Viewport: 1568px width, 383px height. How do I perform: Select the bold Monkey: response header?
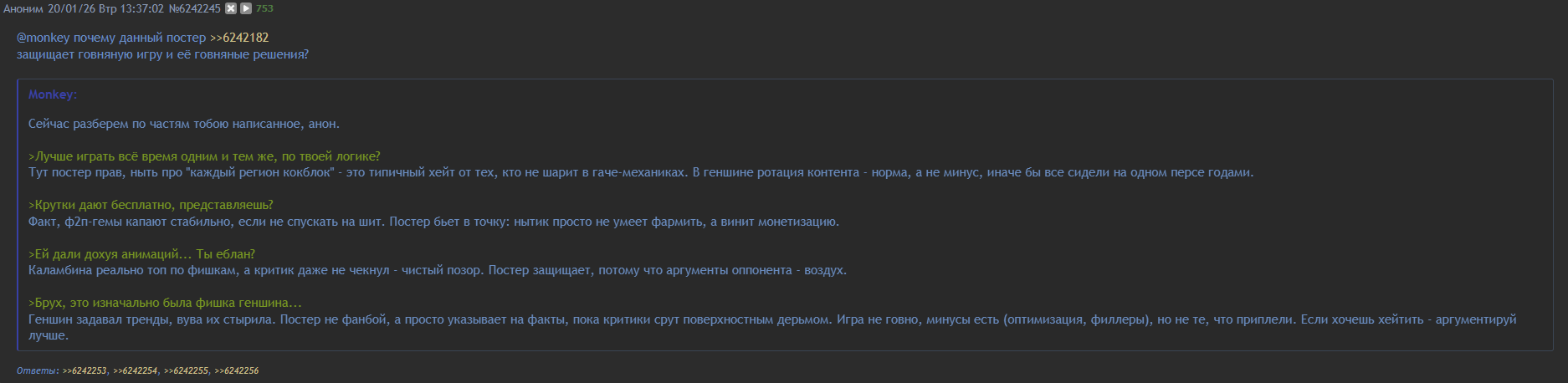click(53, 94)
